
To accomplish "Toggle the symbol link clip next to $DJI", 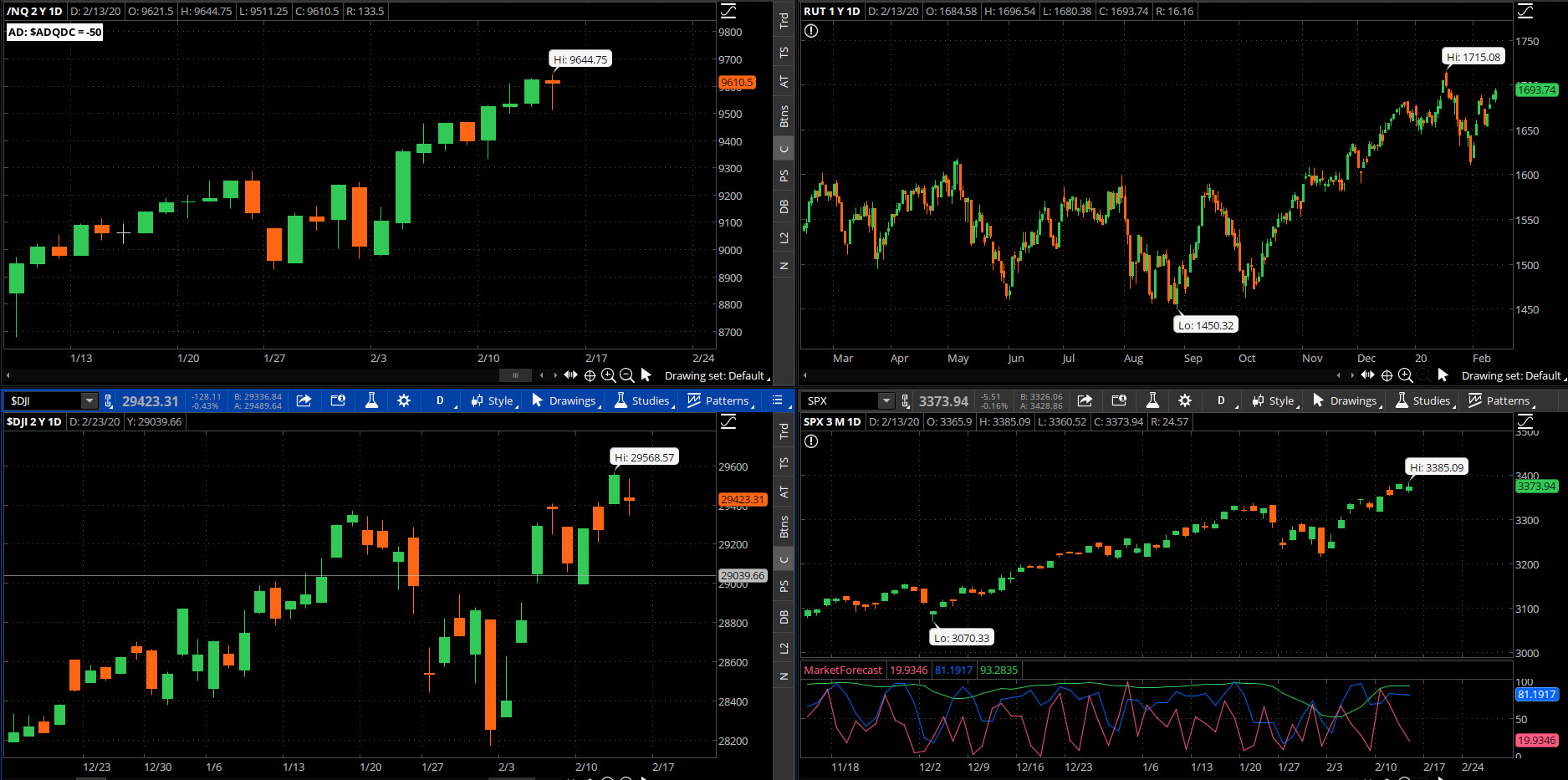I will coord(108,400).
